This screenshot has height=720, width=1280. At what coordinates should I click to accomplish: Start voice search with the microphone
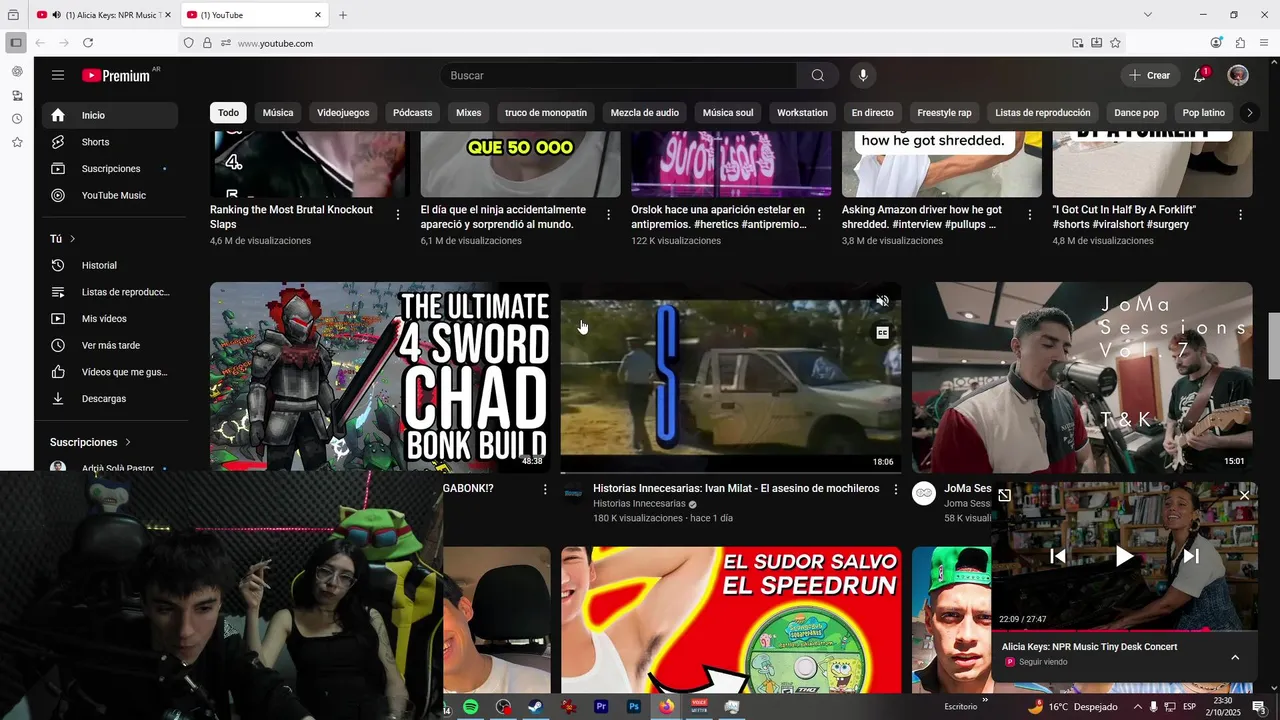click(x=863, y=75)
